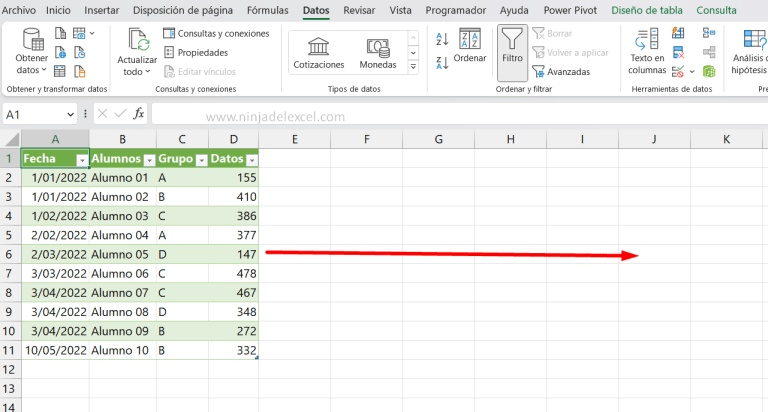Open the Alumnos column filter dropdown
The height and width of the screenshot is (412, 768).
point(149,160)
